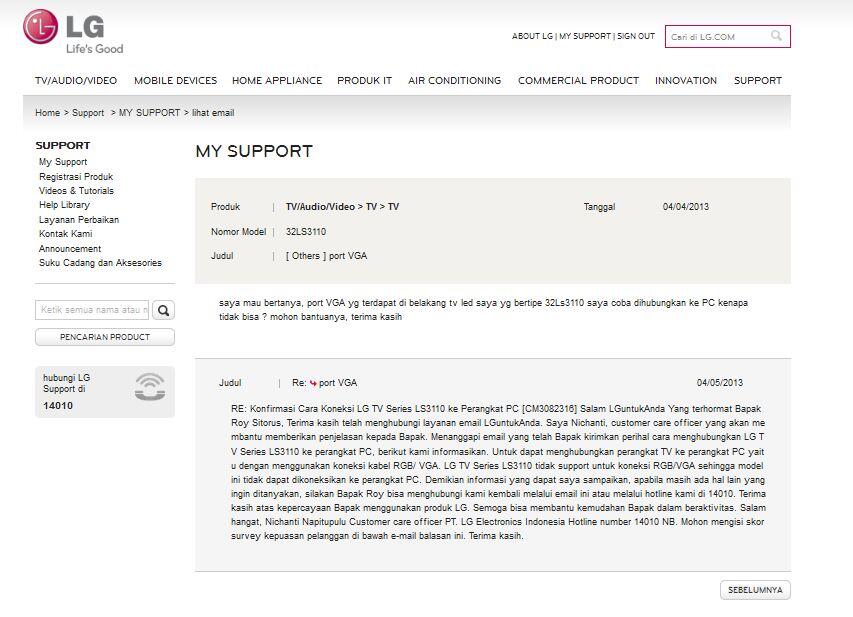Image resolution: width=853 pixels, height=617 pixels.
Task: Open Kontak Kami in the sidebar
Action: point(66,234)
